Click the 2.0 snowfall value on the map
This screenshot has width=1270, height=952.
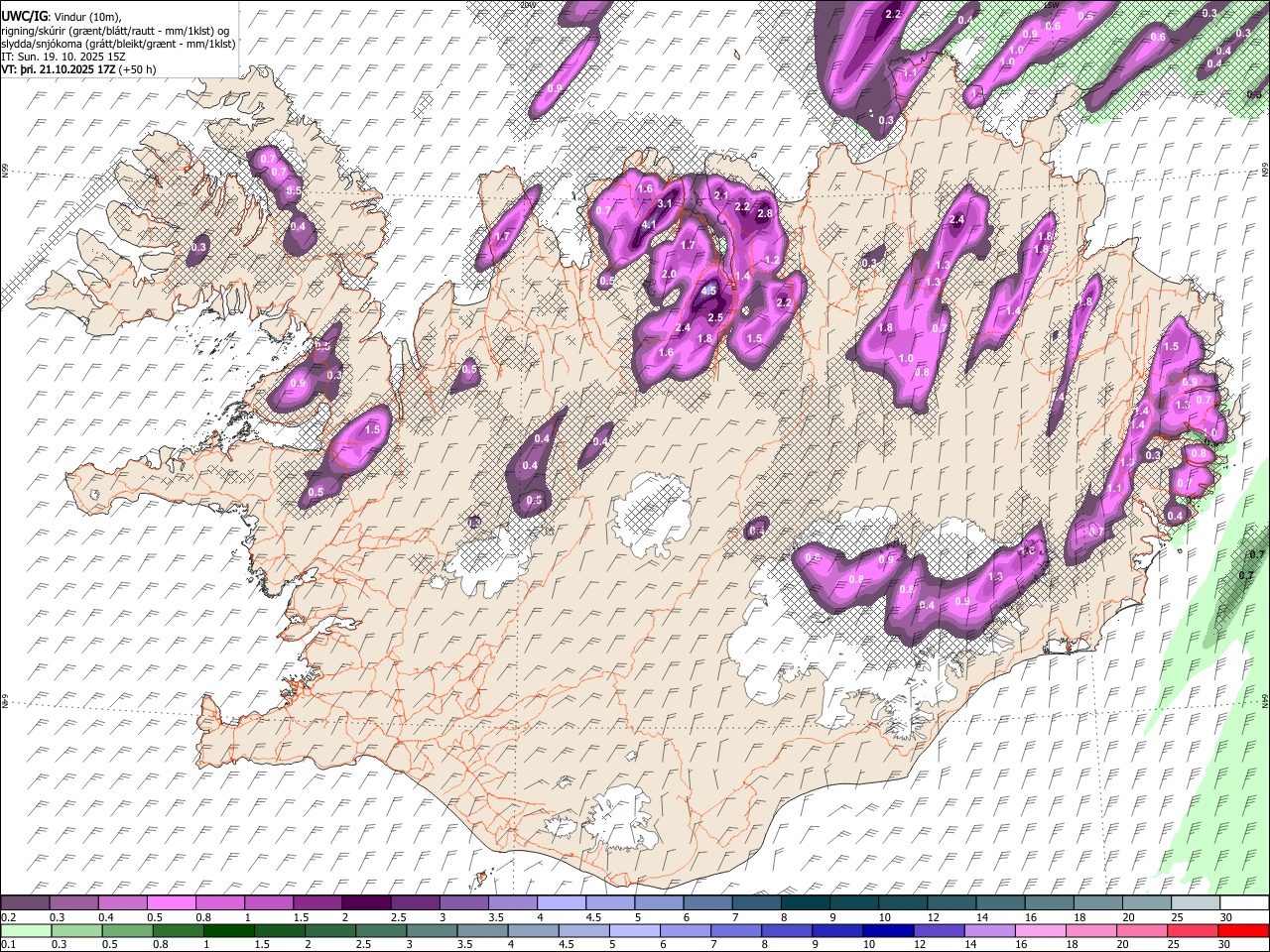point(669,275)
